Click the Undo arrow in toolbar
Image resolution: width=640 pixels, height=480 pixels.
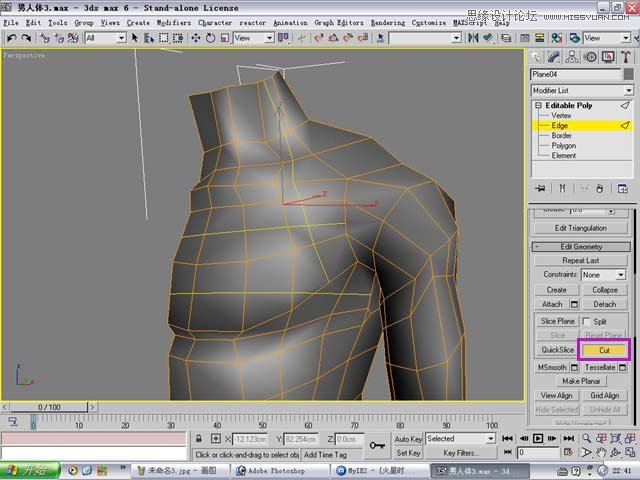[x=11, y=38]
